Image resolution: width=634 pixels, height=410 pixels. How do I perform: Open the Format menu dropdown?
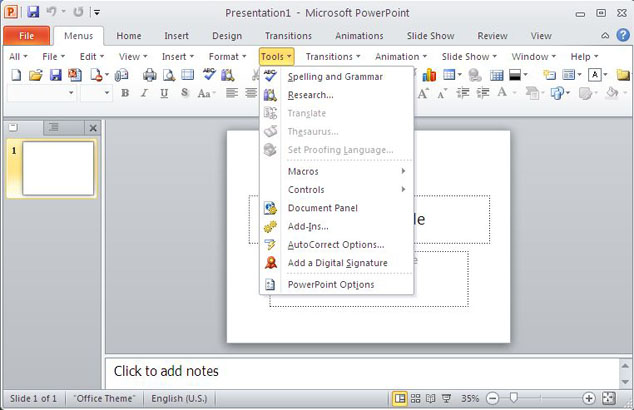[x=227, y=57]
